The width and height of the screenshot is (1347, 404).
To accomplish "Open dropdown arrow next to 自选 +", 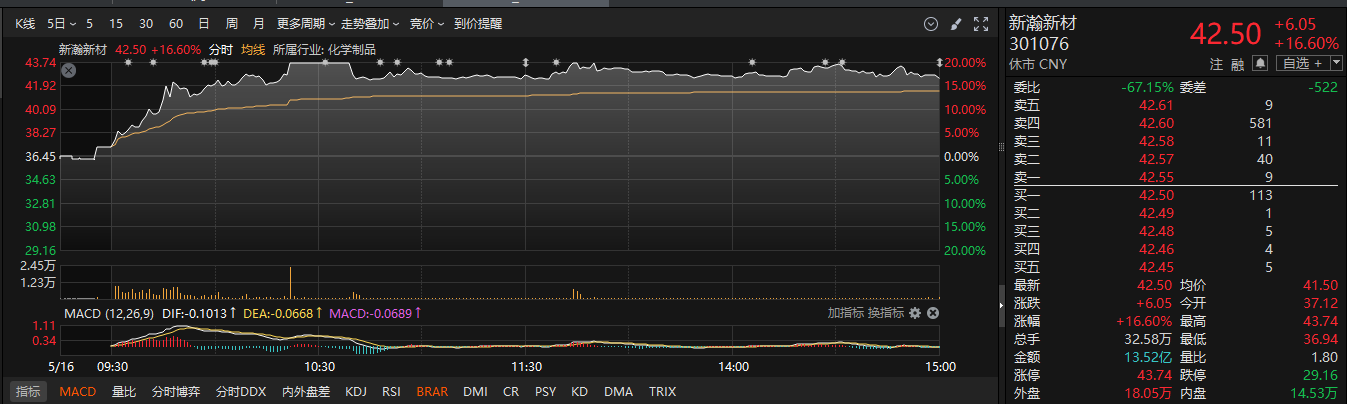I will 1335,63.
